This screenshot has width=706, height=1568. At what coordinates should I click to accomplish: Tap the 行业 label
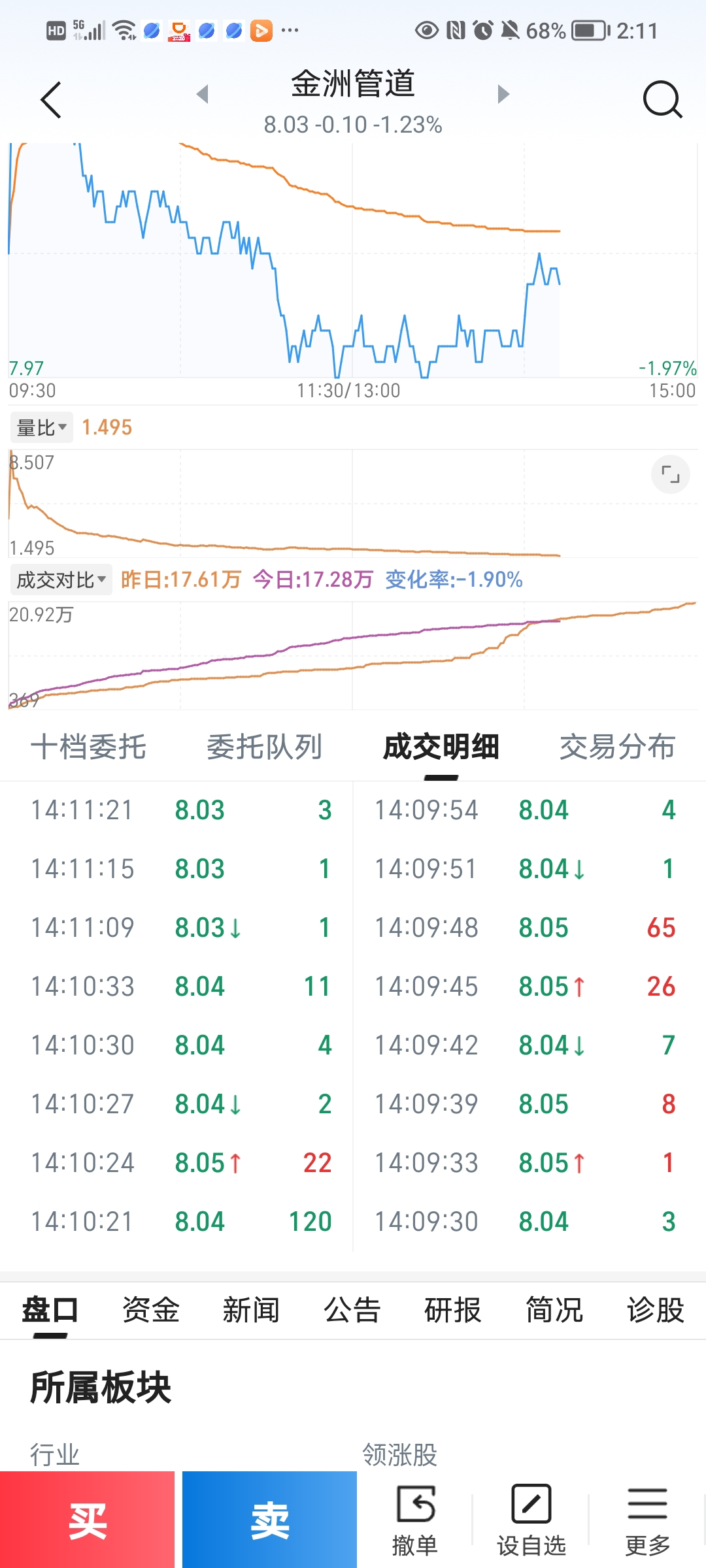[55, 1455]
